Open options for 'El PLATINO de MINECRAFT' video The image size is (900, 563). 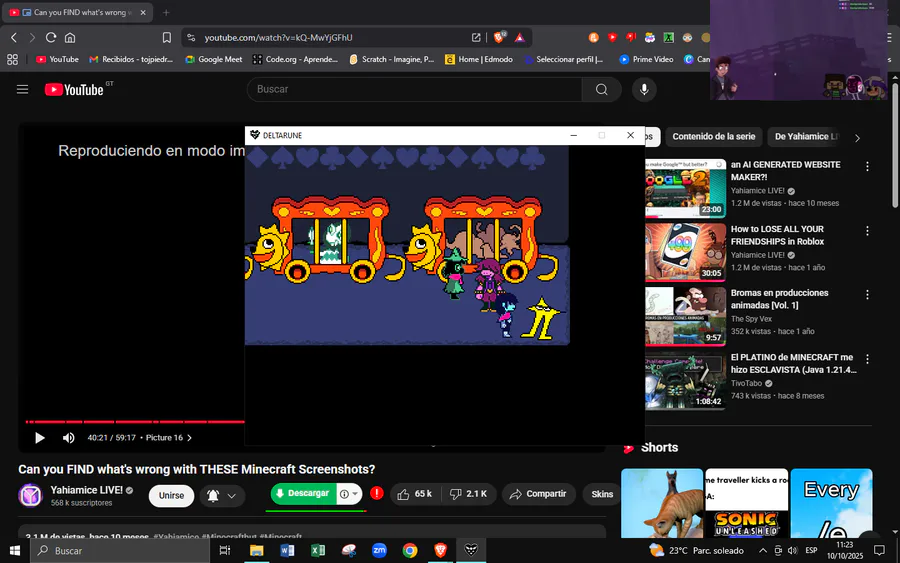click(x=867, y=359)
